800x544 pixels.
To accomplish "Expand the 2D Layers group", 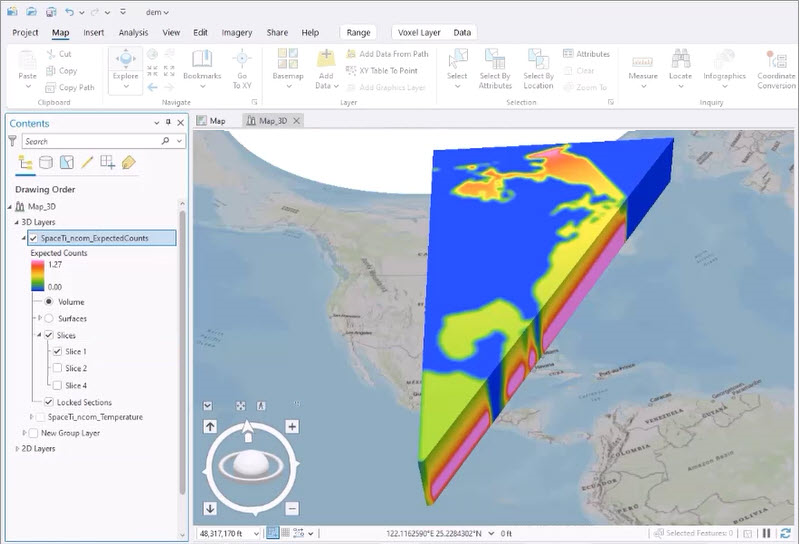I will pos(17,449).
